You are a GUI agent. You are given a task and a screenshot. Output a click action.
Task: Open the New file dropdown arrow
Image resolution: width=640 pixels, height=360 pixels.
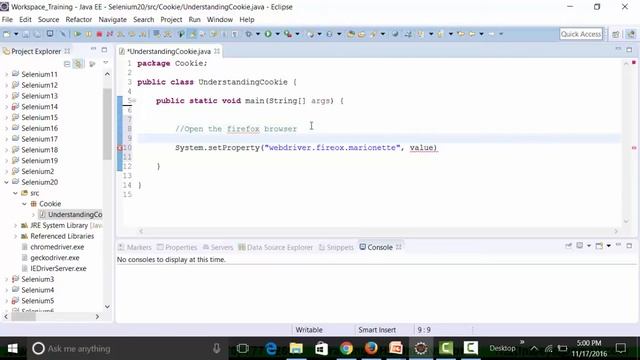[16, 34]
